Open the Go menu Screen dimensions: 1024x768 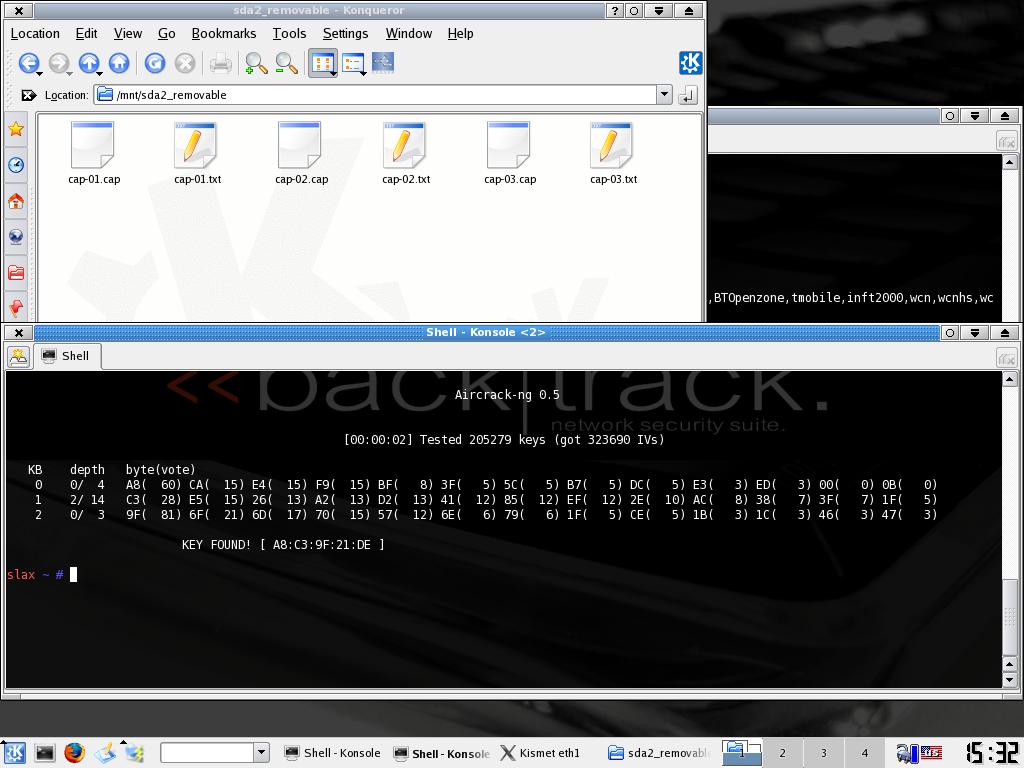(167, 33)
